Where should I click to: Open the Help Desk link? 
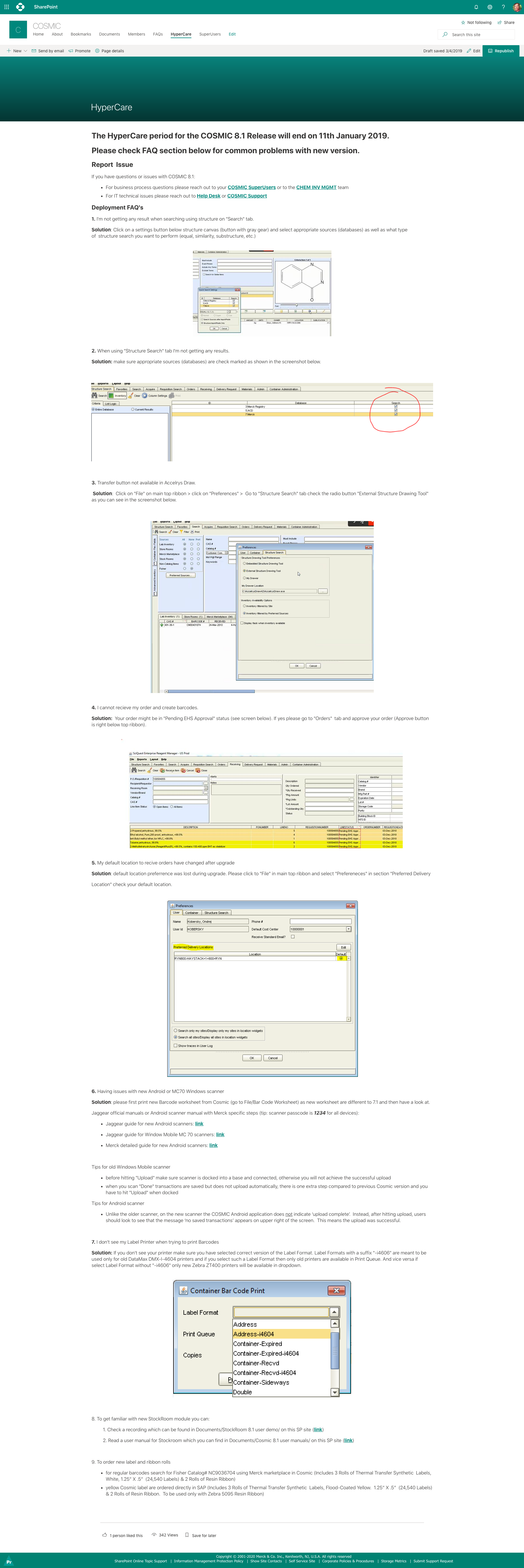click(x=208, y=196)
